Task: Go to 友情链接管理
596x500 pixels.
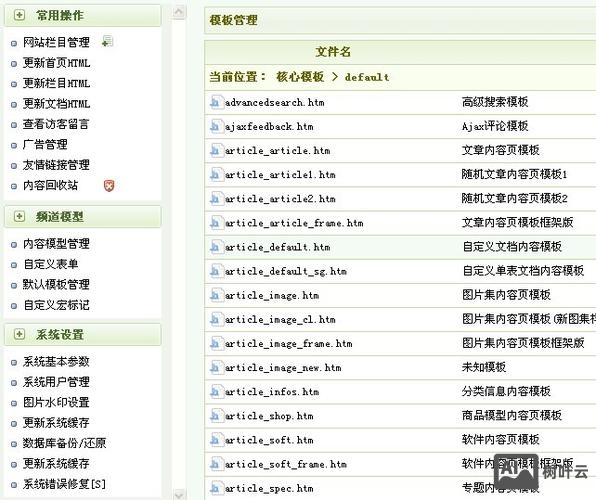Action: [x=56, y=165]
